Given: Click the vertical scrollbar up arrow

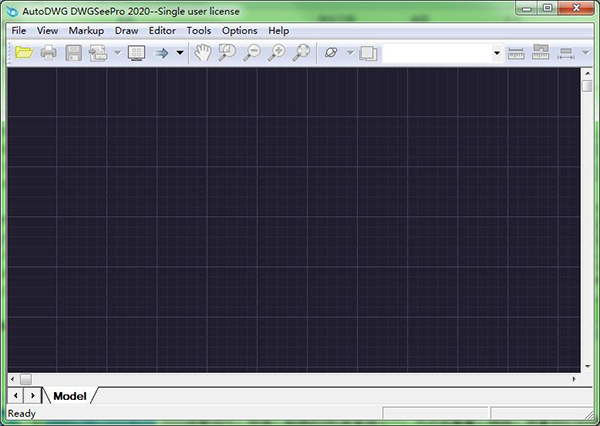Looking at the screenshot, I should (587, 73).
